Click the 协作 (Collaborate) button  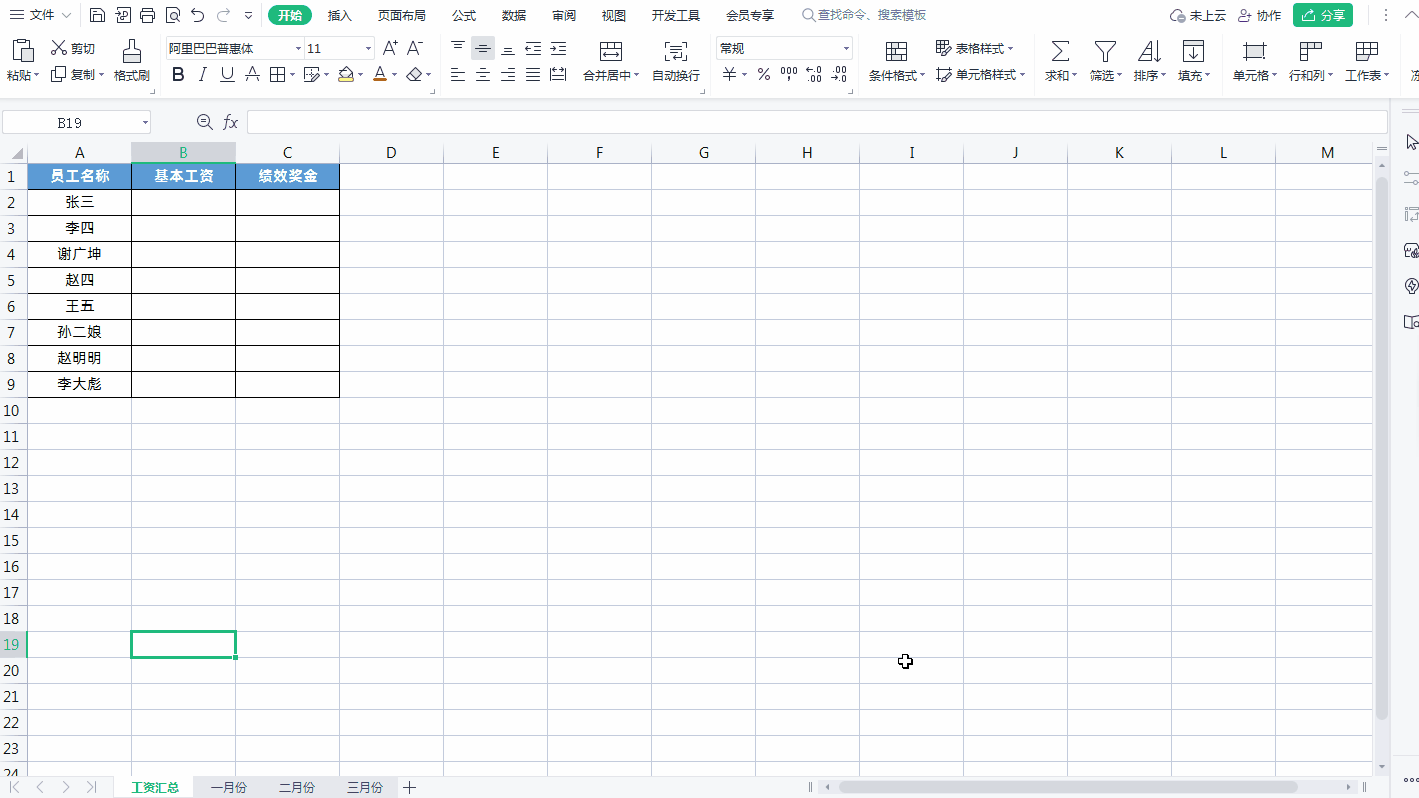coord(1259,15)
